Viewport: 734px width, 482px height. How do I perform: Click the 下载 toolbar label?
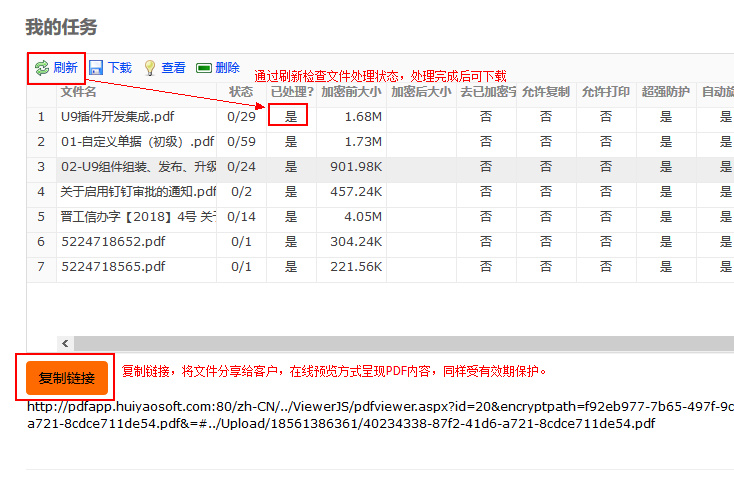(x=119, y=68)
